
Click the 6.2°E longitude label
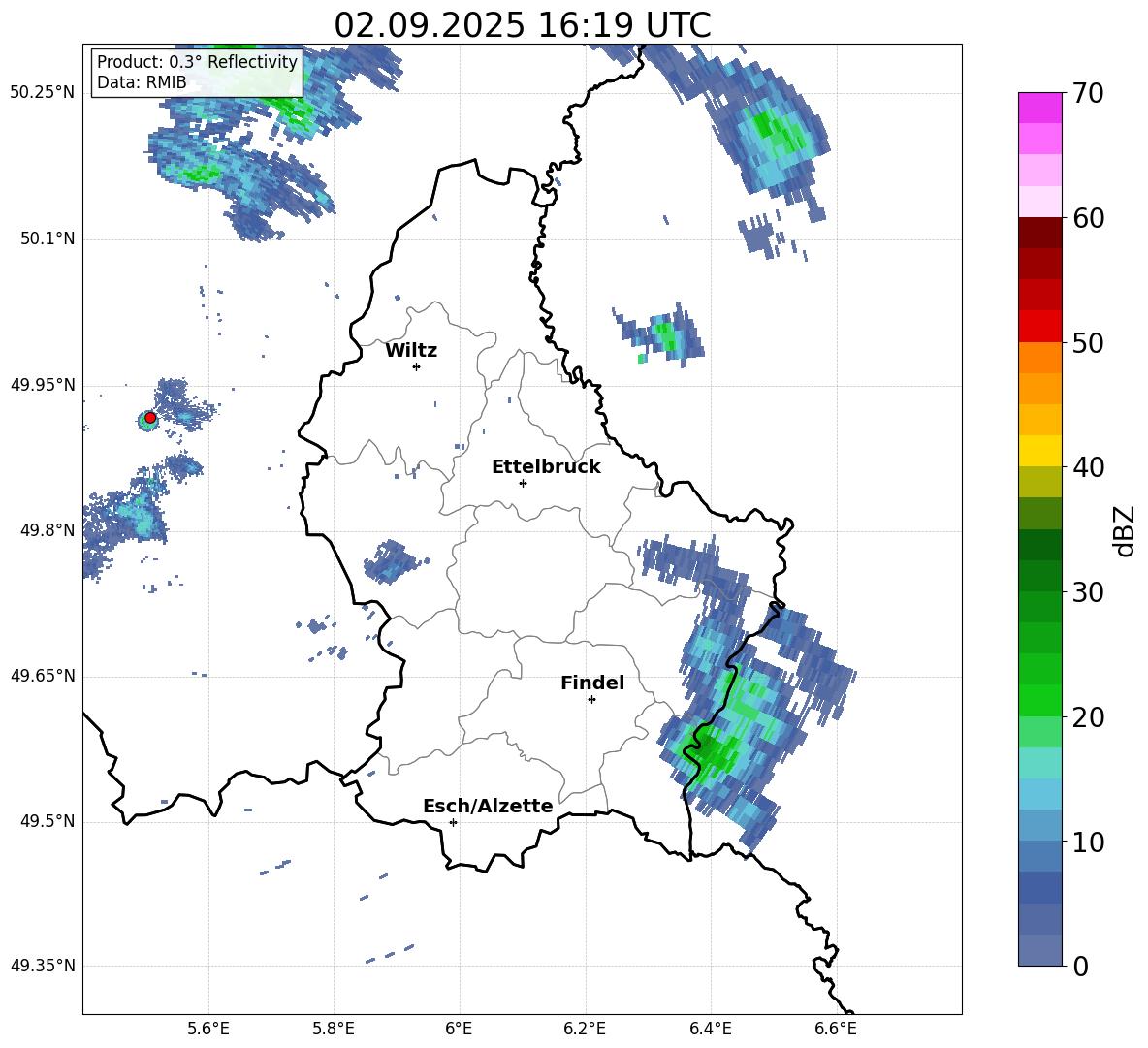pos(585,1029)
